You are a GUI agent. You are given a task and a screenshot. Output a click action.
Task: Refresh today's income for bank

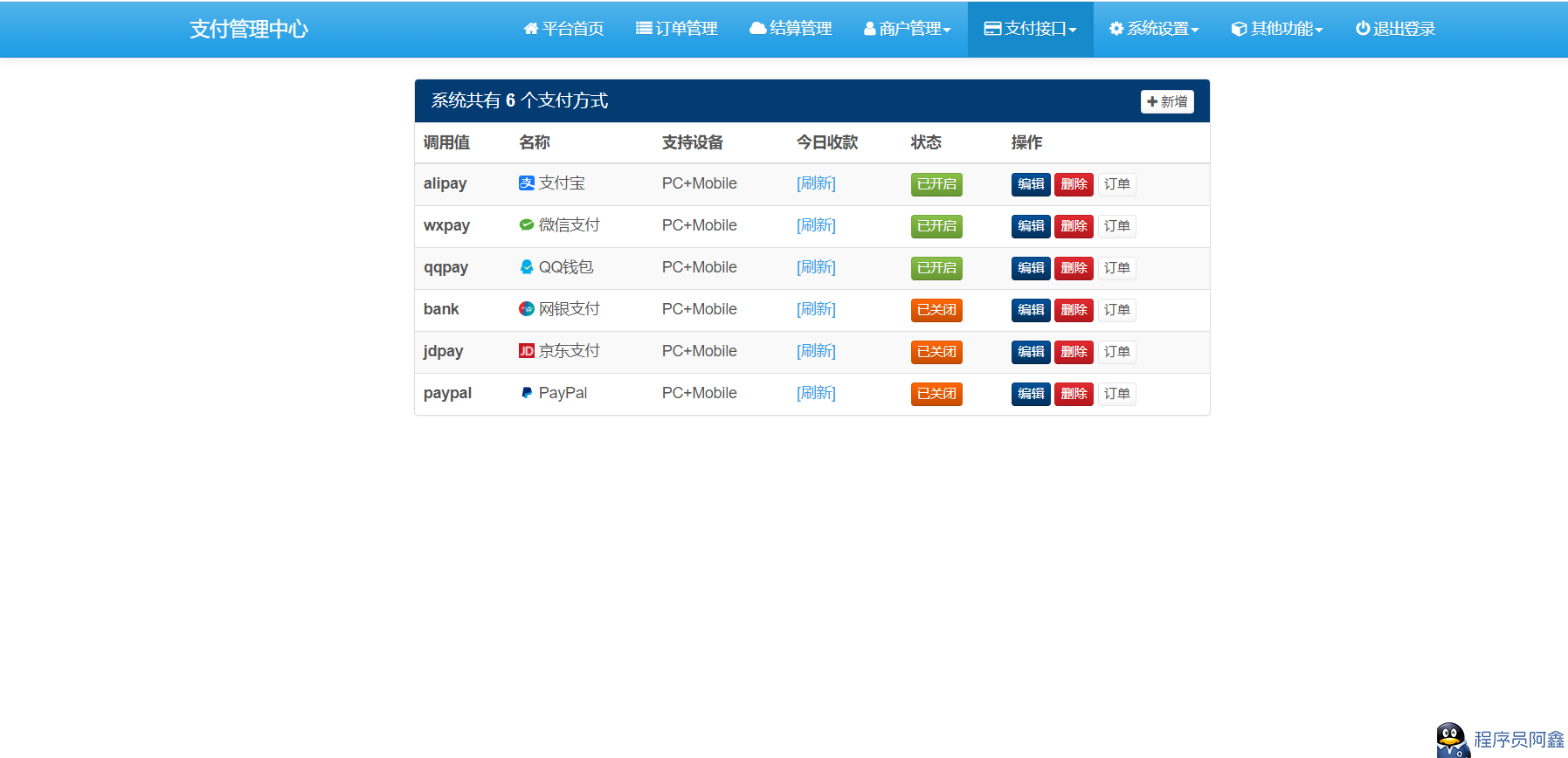[x=816, y=309]
